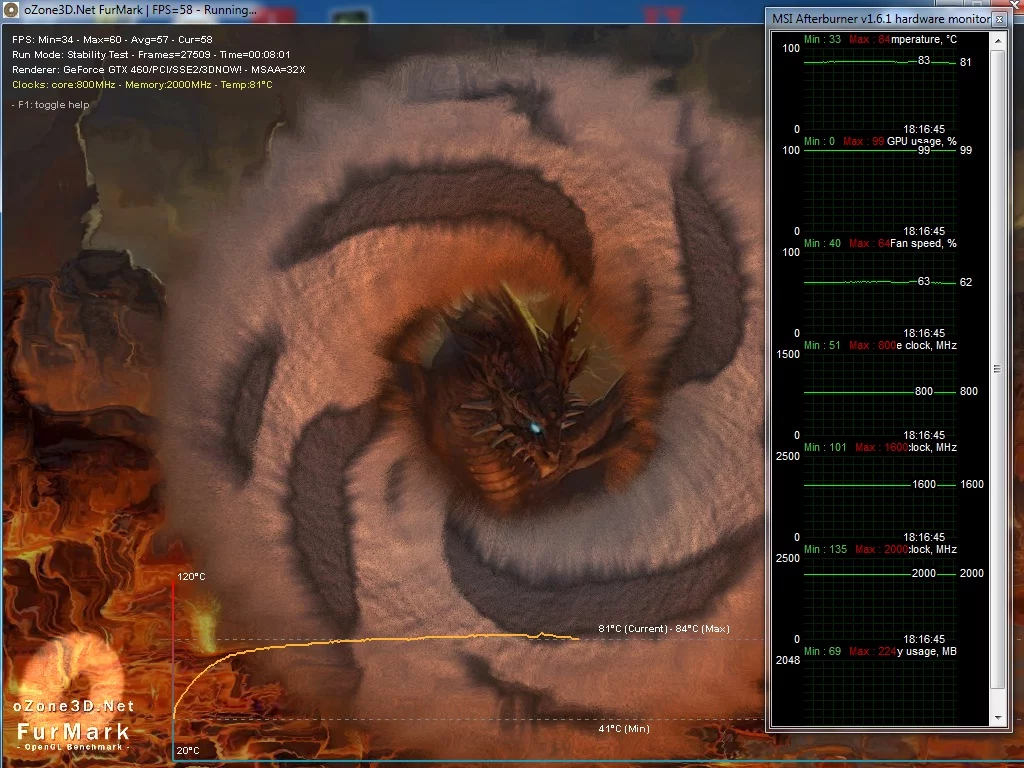Click the 'Run Mode: Stability Test' line
The height and width of the screenshot is (768, 1024).
click(151, 54)
